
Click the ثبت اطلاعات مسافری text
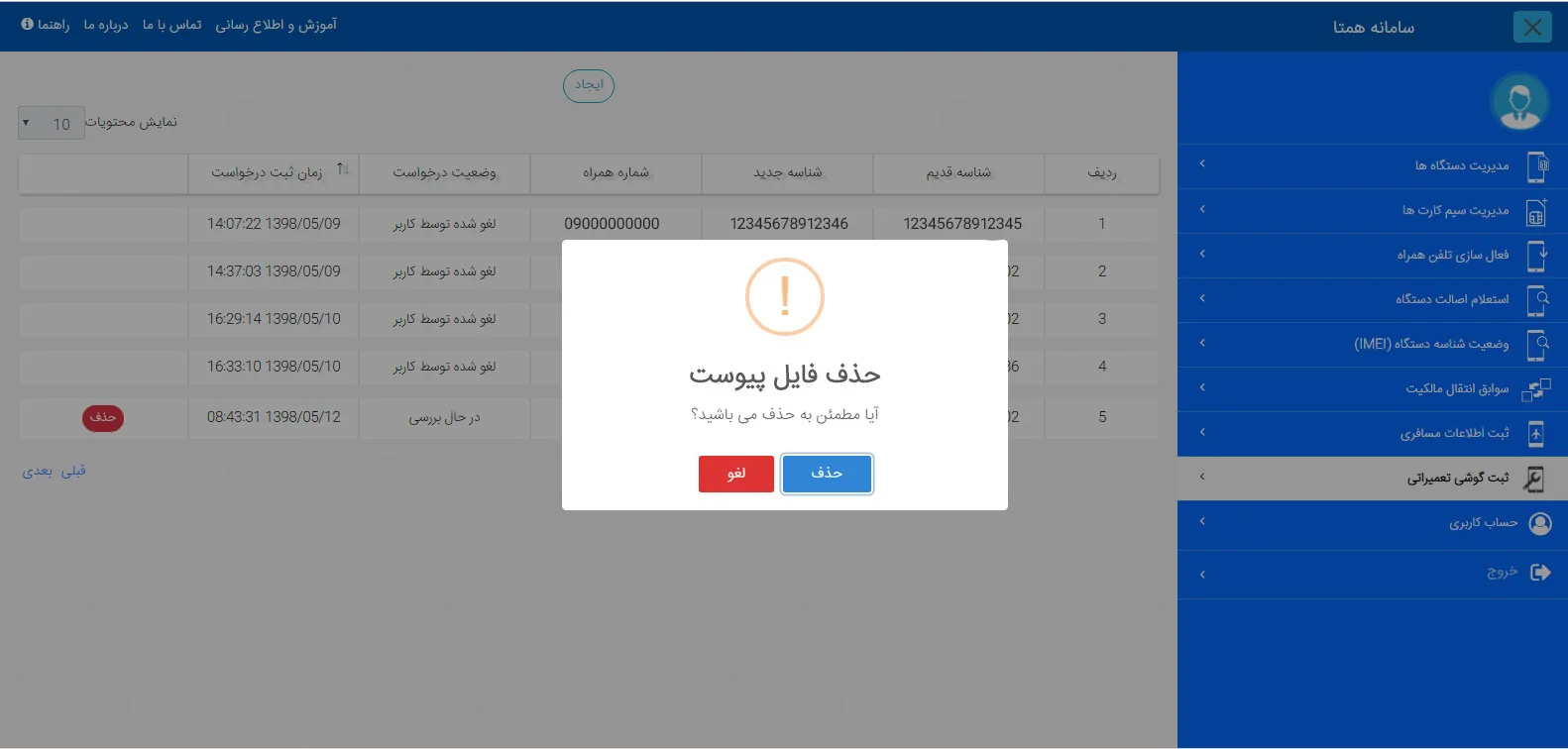(x=1454, y=433)
